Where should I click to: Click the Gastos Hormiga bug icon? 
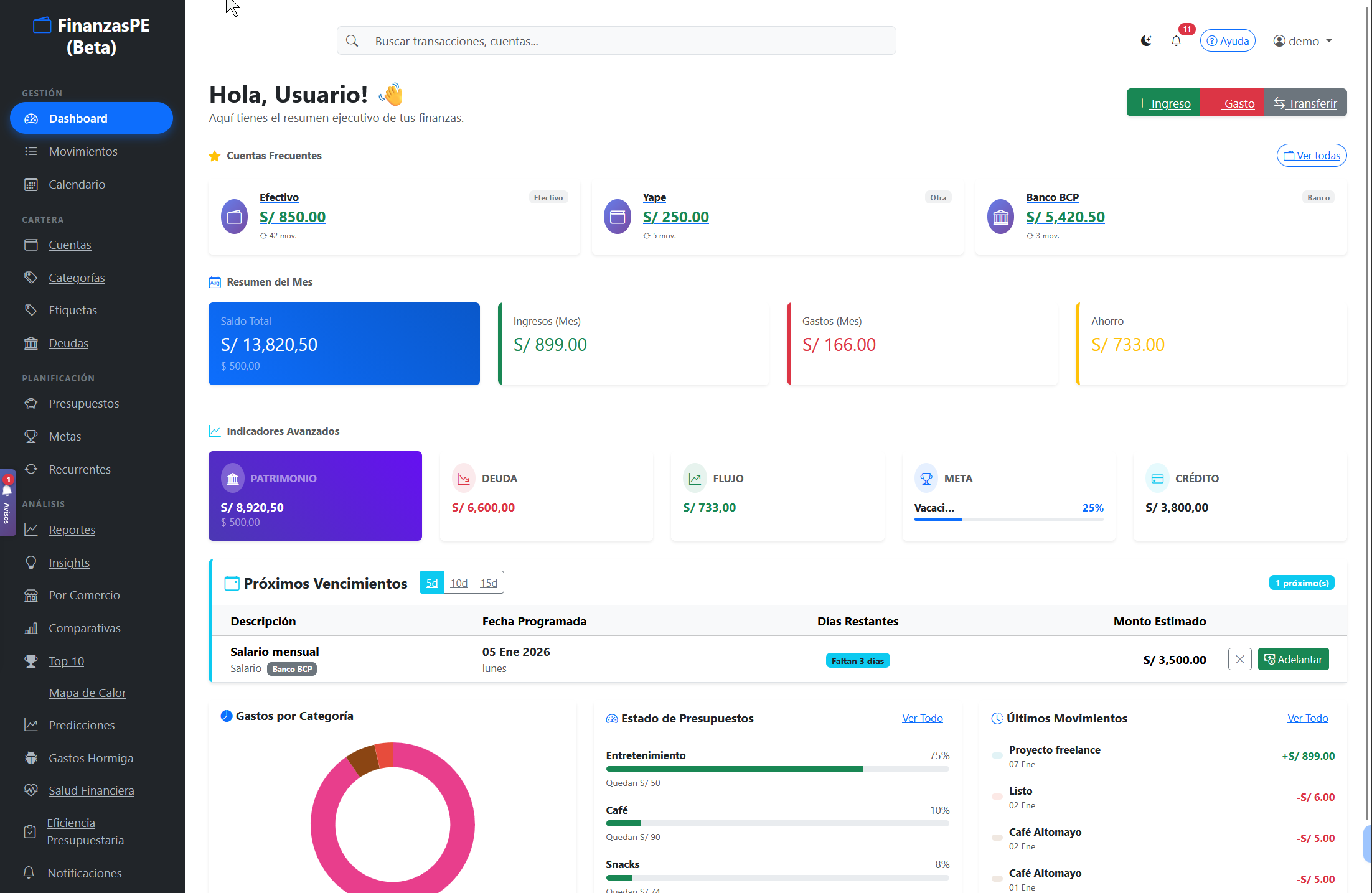pos(31,758)
